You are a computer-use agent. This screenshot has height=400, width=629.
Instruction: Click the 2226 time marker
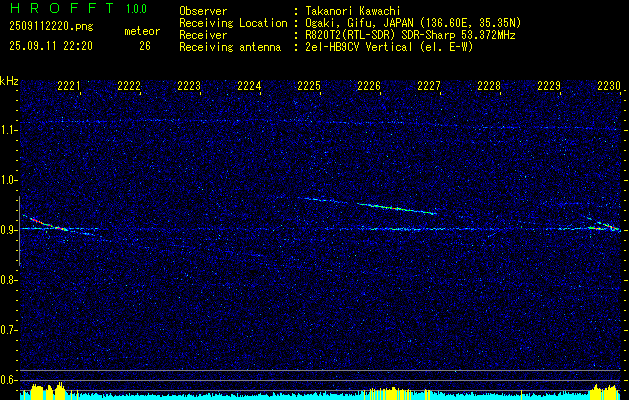(369, 85)
